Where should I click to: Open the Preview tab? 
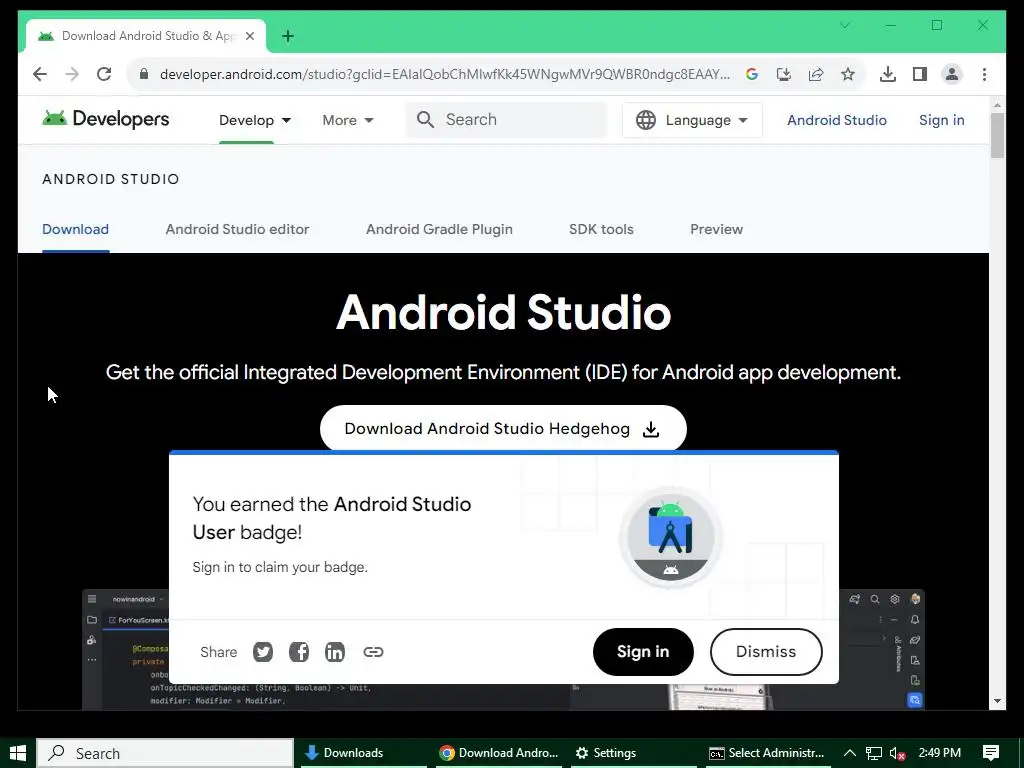[716, 229]
